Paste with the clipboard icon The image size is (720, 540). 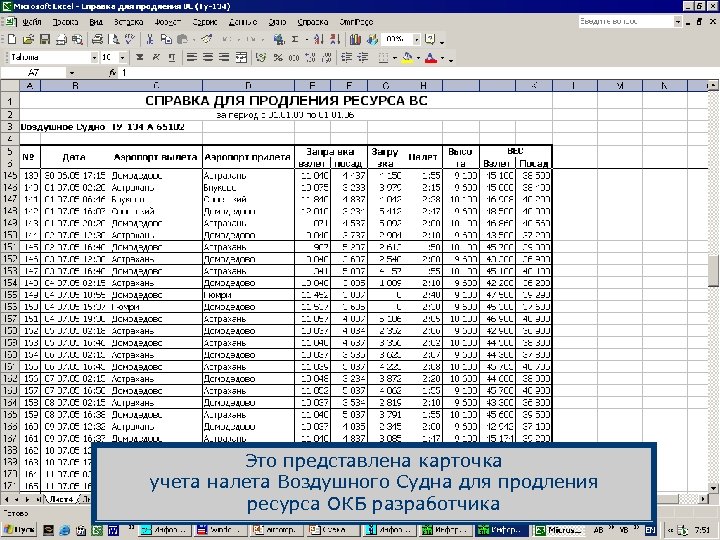tap(182, 39)
